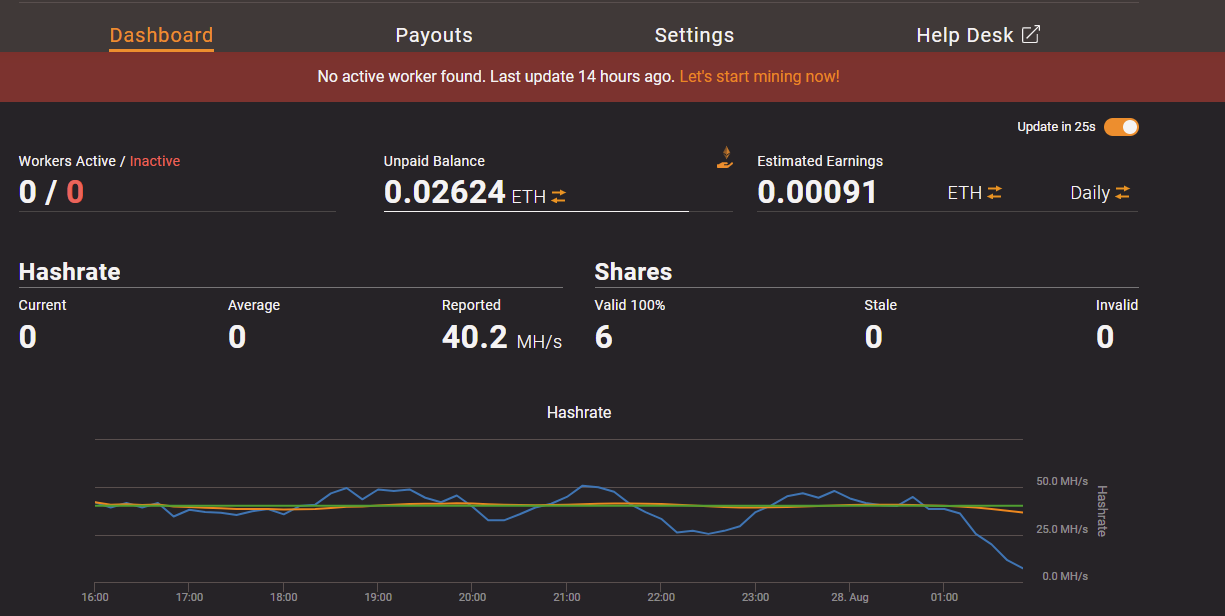Click the payout hand icon above Unpaid Balance
The image size is (1225, 616).
pyautogui.click(x=725, y=157)
